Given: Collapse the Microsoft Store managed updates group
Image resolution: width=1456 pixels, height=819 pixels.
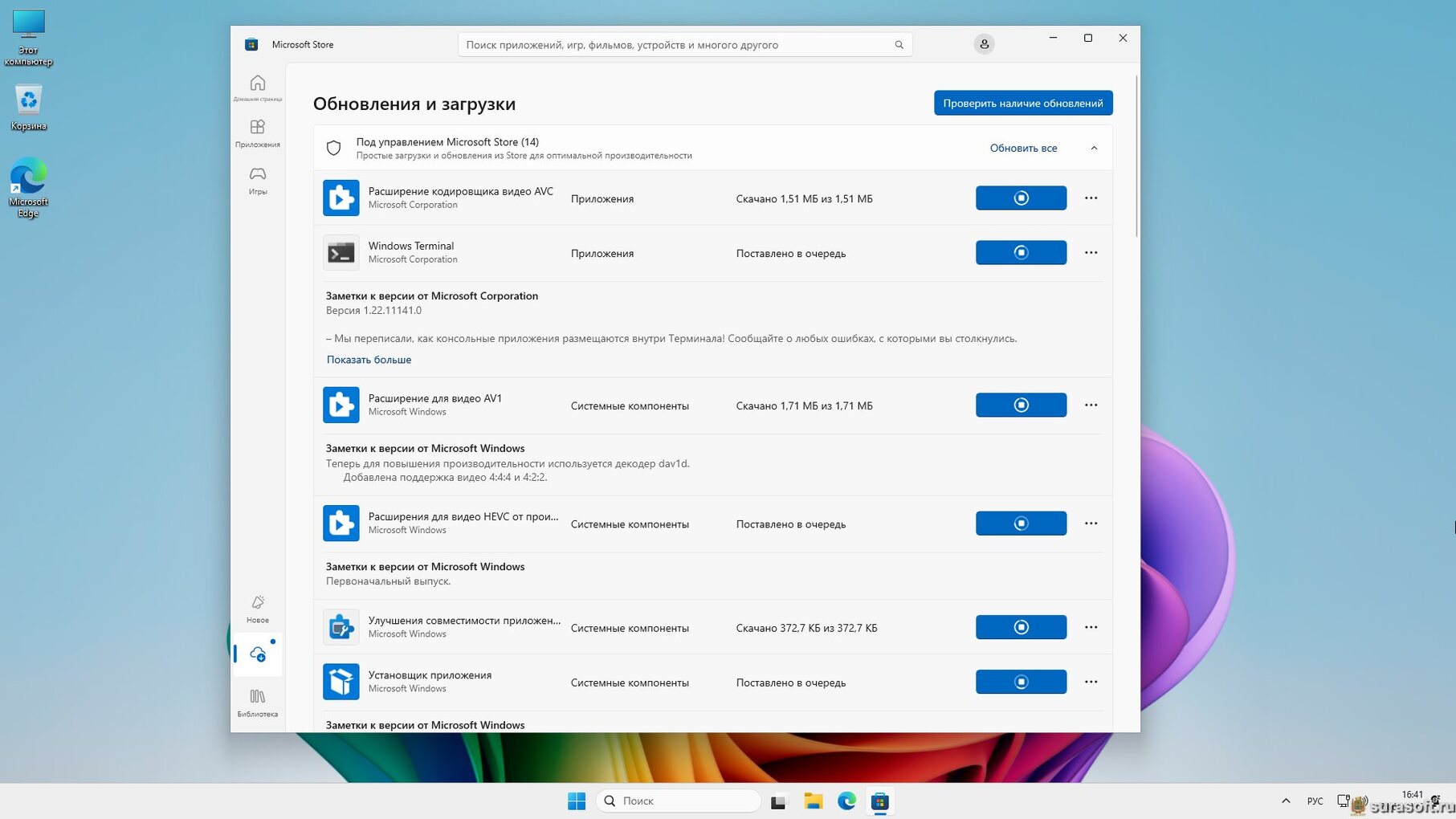Looking at the screenshot, I should (1094, 149).
